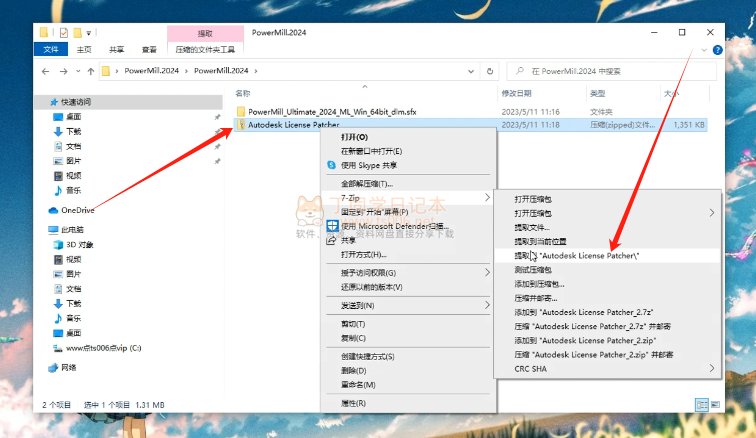Image resolution: width=756 pixels, height=438 pixels.
Task: Click search box 在 PowerMill.2024 中搜索
Action: coord(612,71)
